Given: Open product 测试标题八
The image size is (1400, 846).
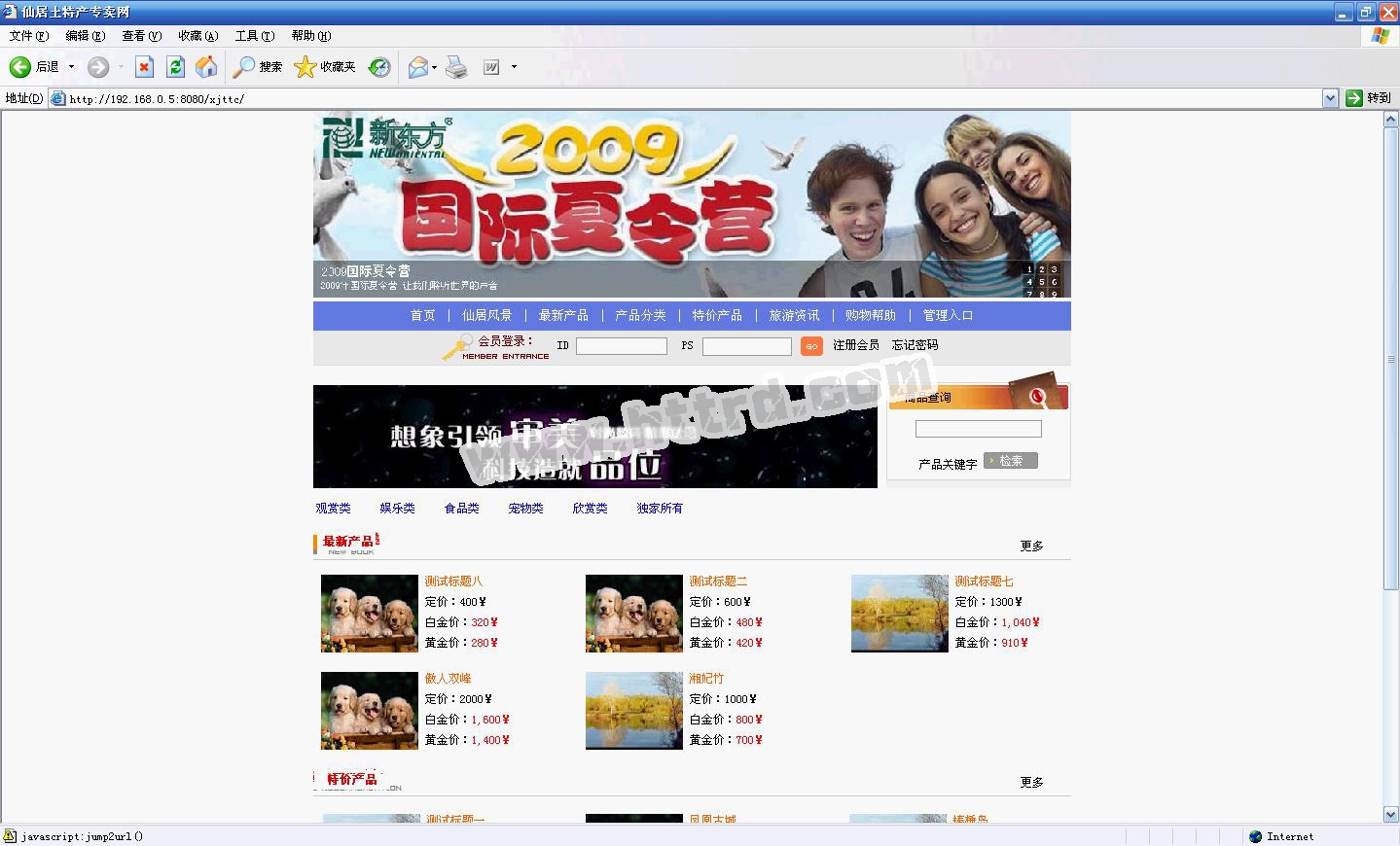Looking at the screenshot, I should point(453,582).
